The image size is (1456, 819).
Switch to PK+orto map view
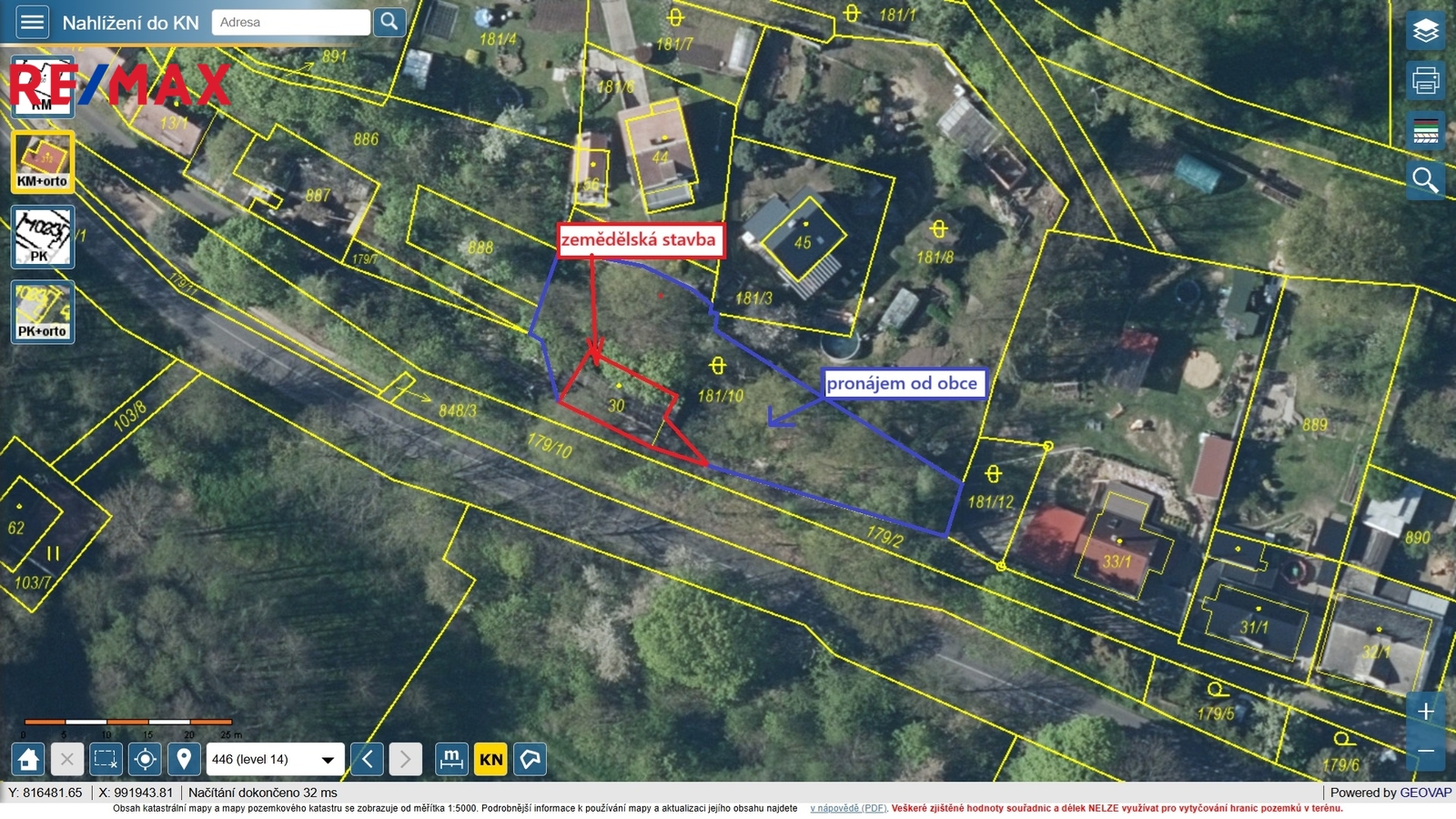pyautogui.click(x=43, y=312)
